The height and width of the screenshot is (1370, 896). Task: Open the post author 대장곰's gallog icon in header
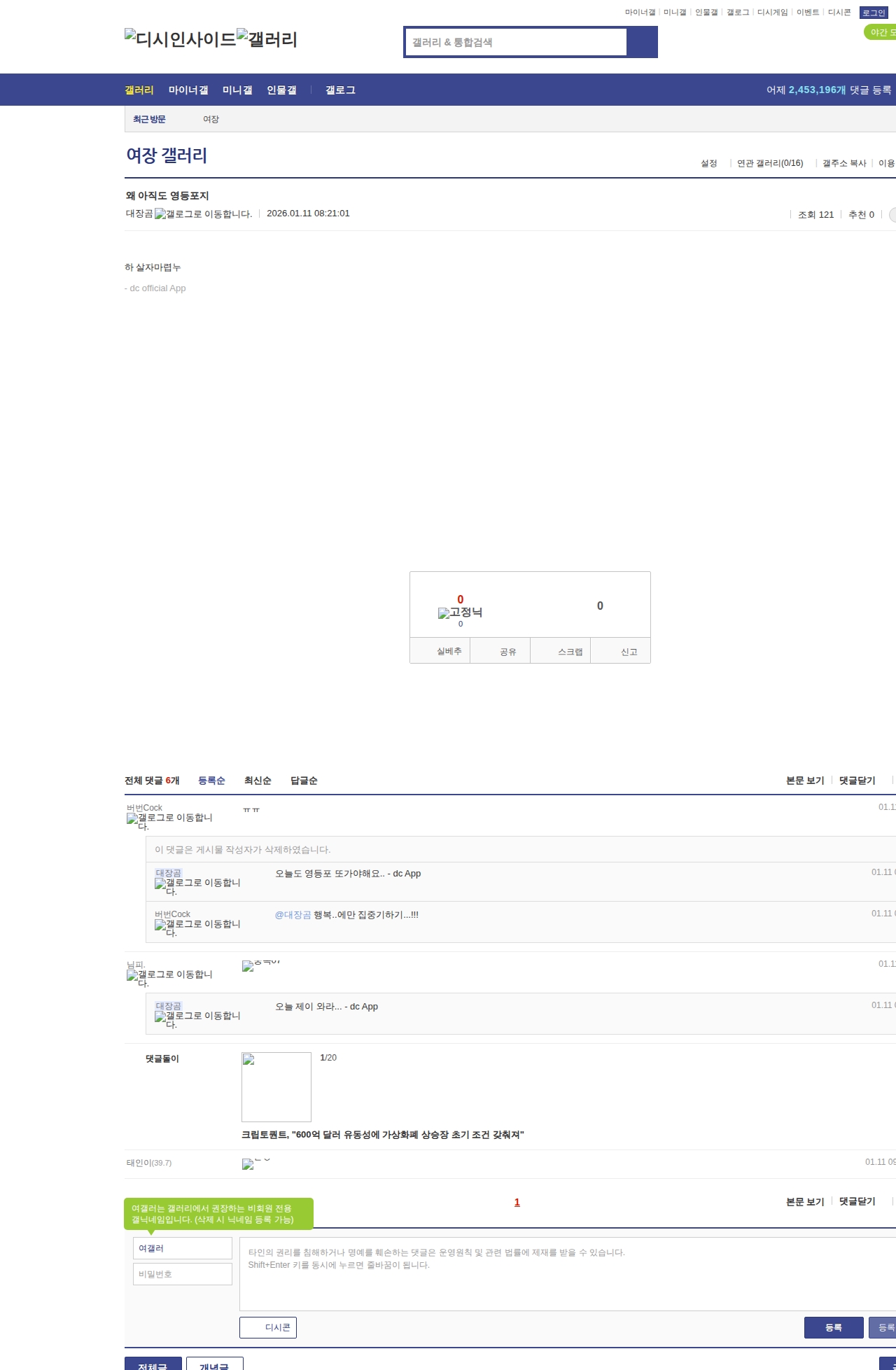coord(203,214)
